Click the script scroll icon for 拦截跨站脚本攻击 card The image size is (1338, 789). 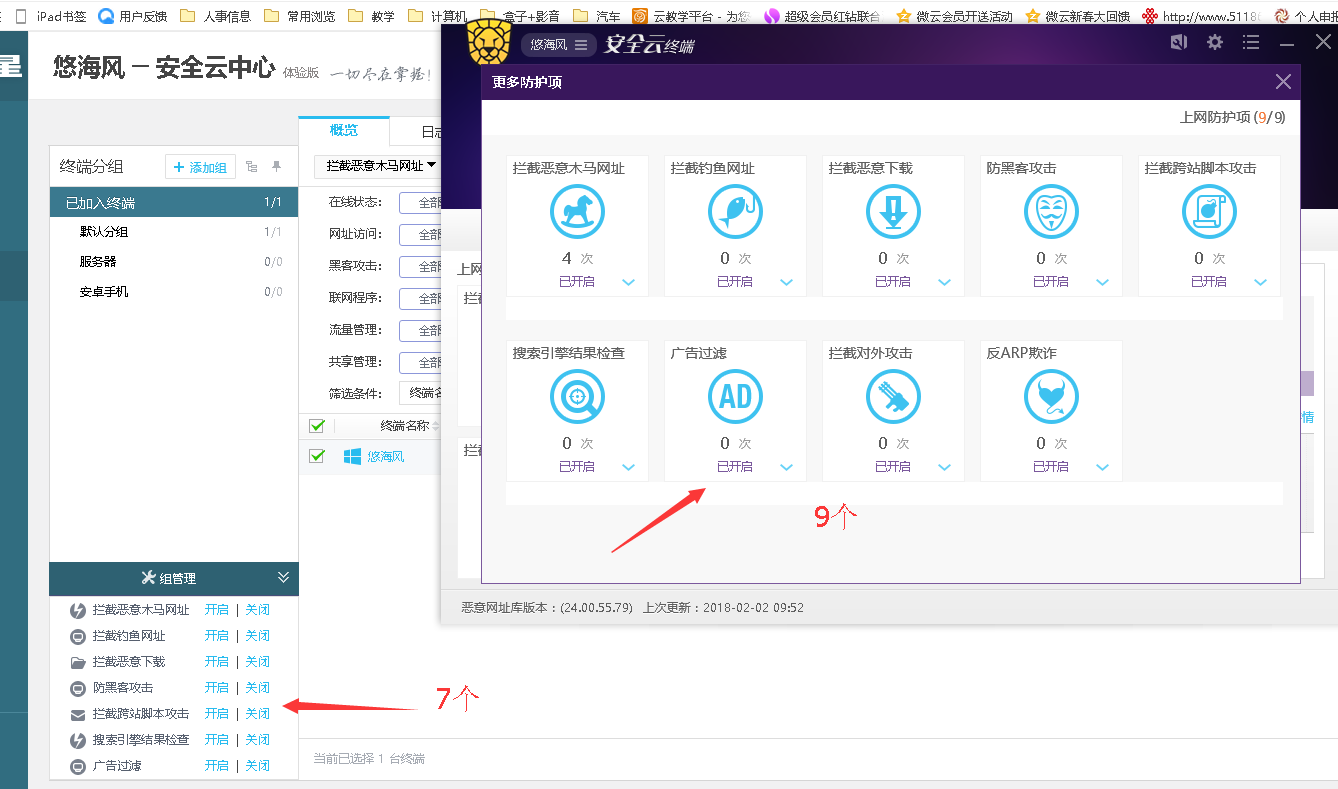pyautogui.click(x=1209, y=211)
